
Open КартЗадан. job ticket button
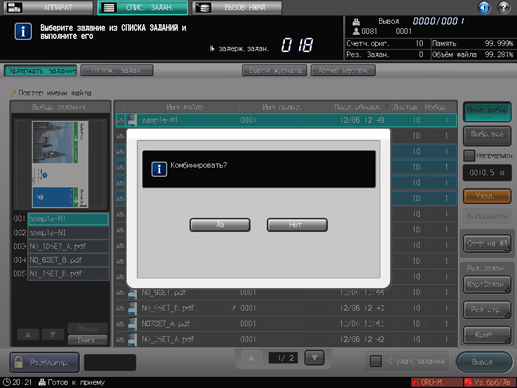coord(487,284)
